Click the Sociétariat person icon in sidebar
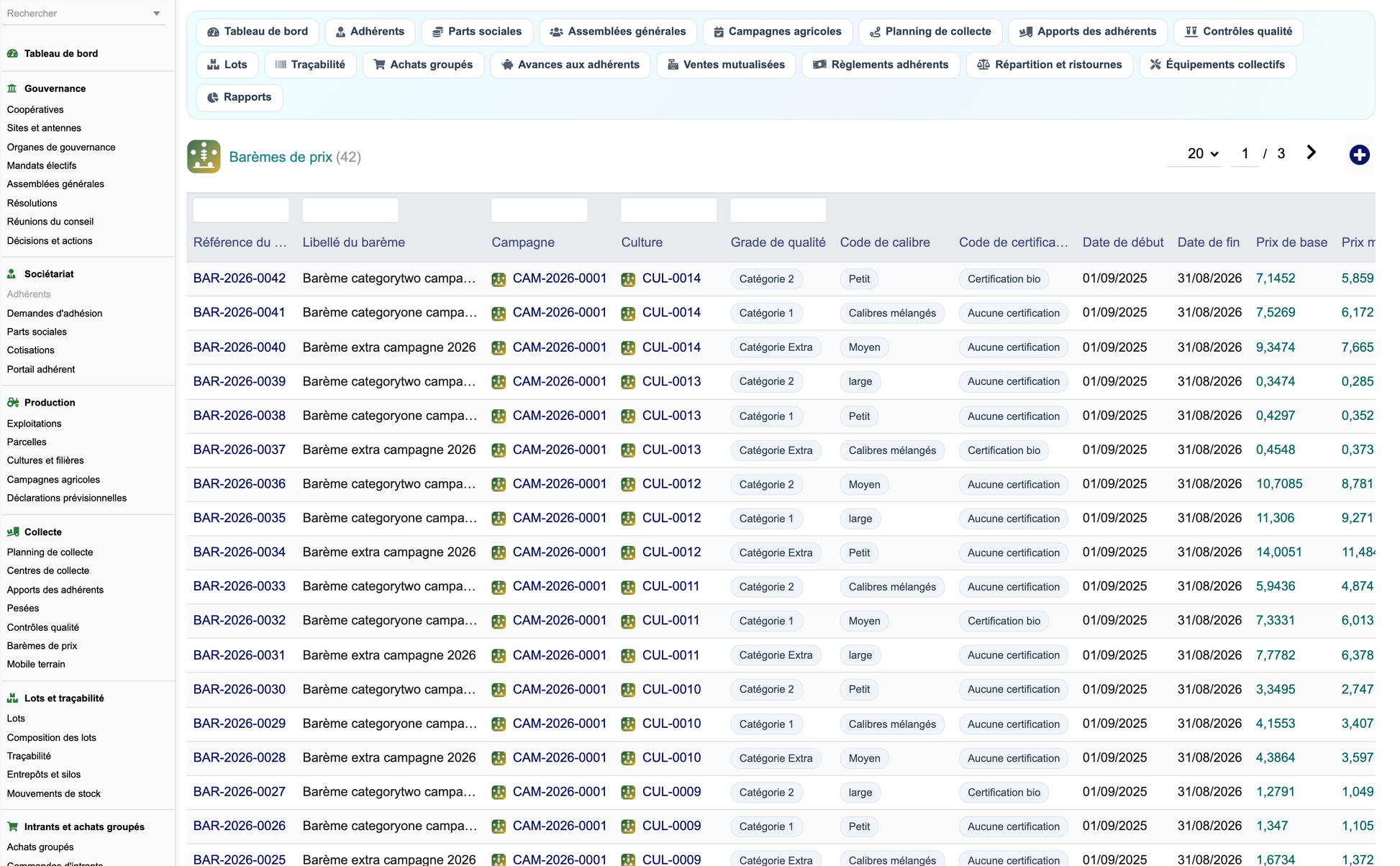The image size is (1400, 866). [12, 274]
